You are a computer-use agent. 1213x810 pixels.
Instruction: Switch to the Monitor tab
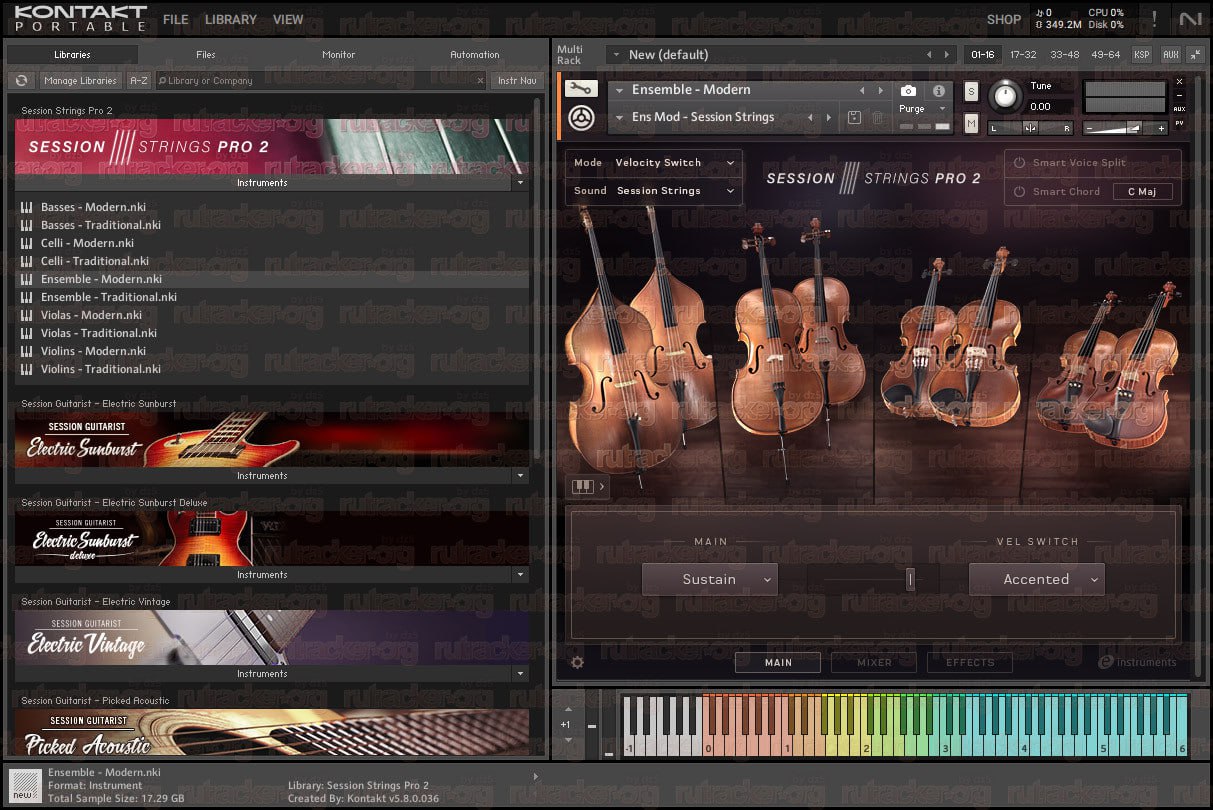coord(339,55)
